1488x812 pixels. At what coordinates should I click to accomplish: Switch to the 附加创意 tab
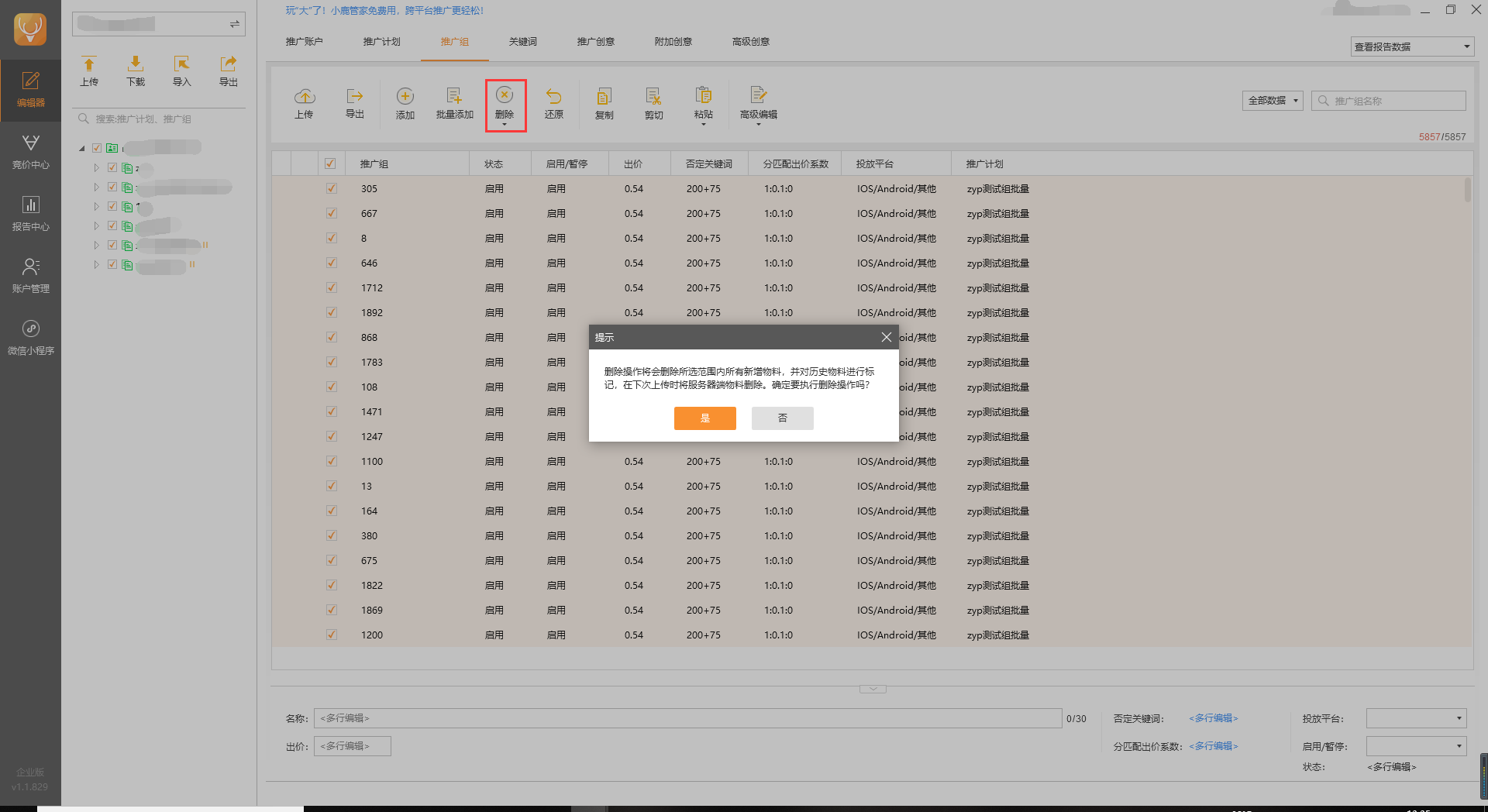coord(673,42)
